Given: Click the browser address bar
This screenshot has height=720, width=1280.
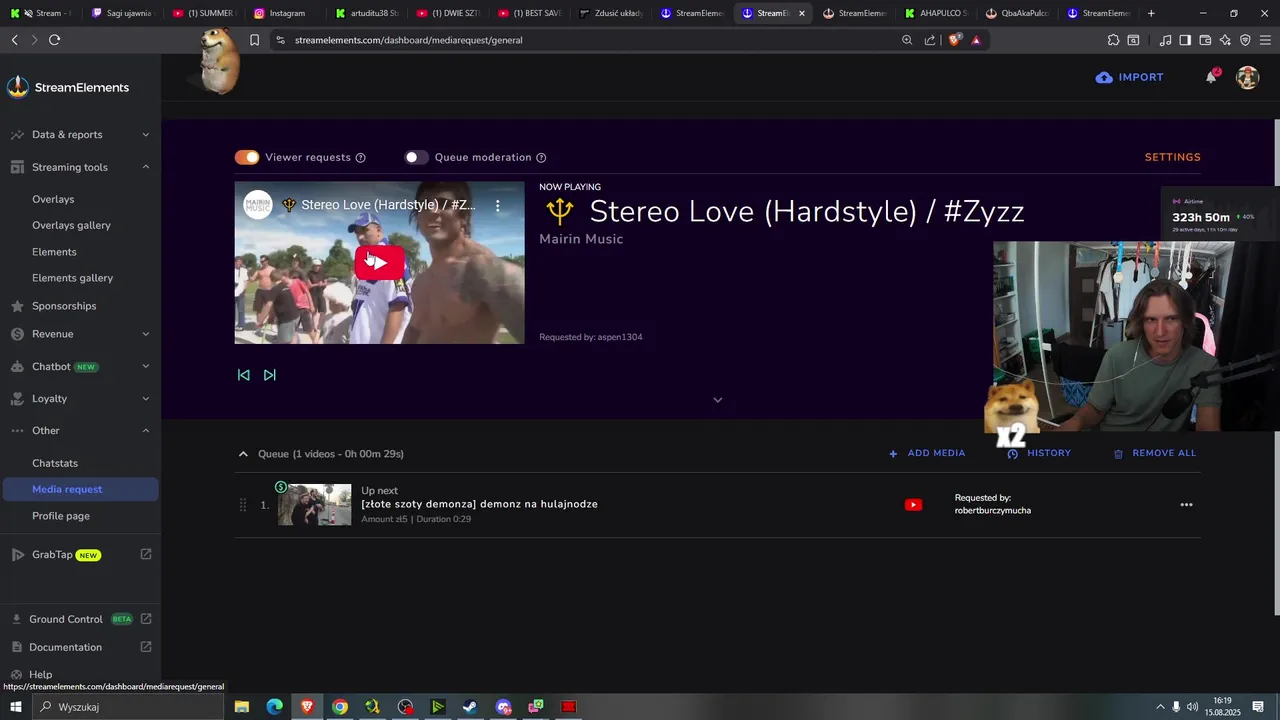Looking at the screenshot, I should [x=590, y=40].
